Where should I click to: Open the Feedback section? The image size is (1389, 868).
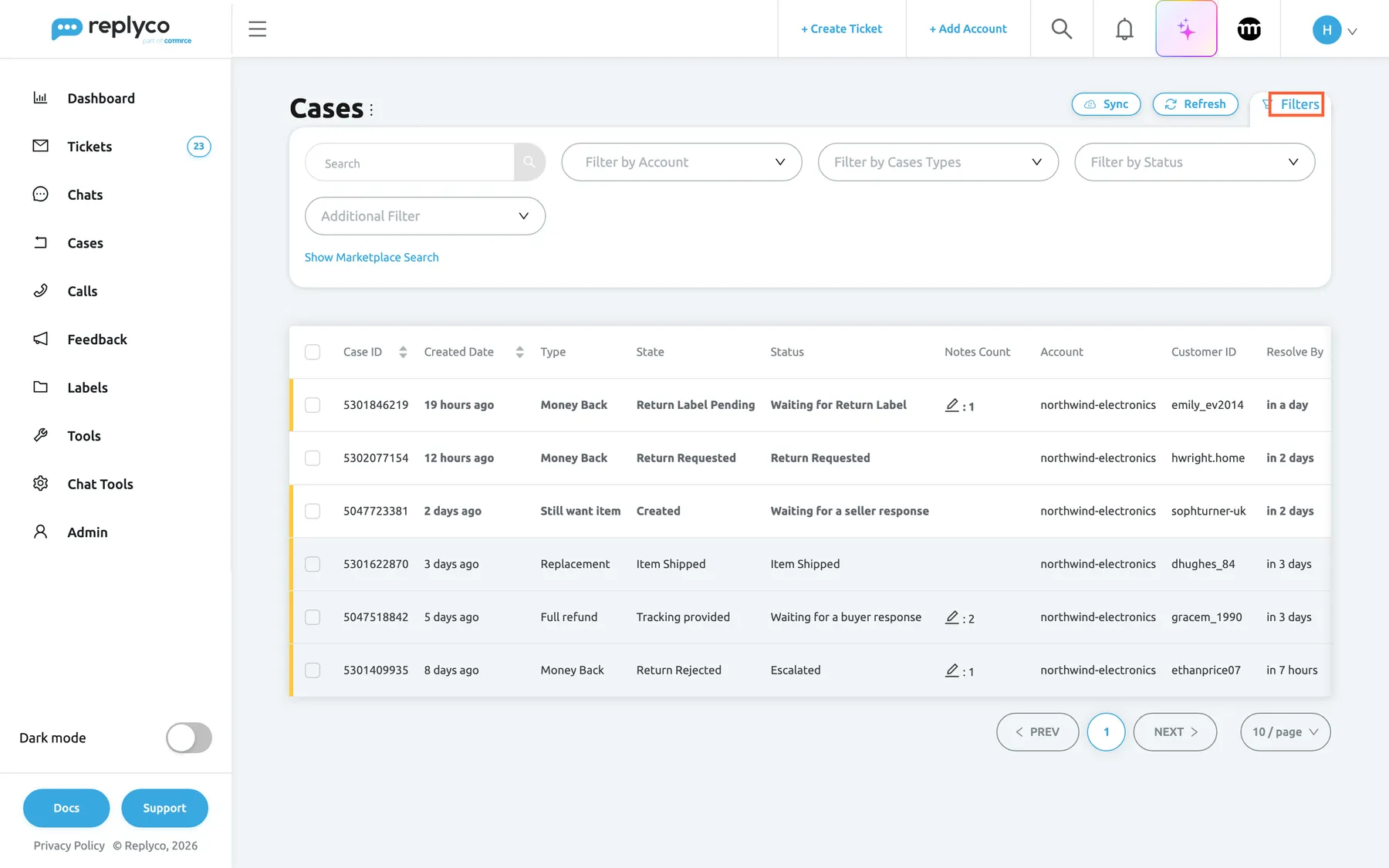pos(97,339)
